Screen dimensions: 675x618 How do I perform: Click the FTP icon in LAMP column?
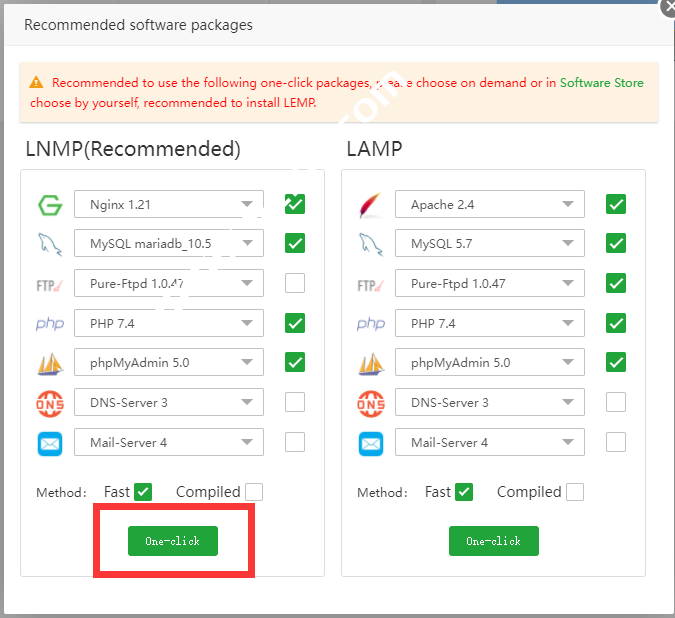[371, 284]
